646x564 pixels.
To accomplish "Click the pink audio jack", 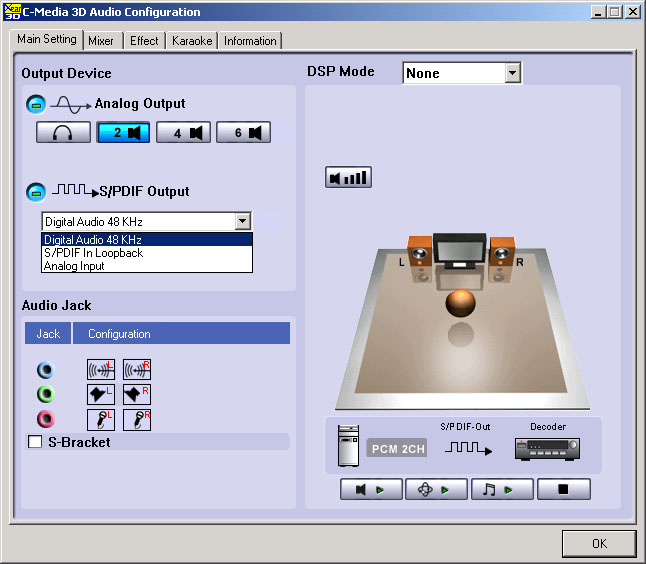I will 45,419.
